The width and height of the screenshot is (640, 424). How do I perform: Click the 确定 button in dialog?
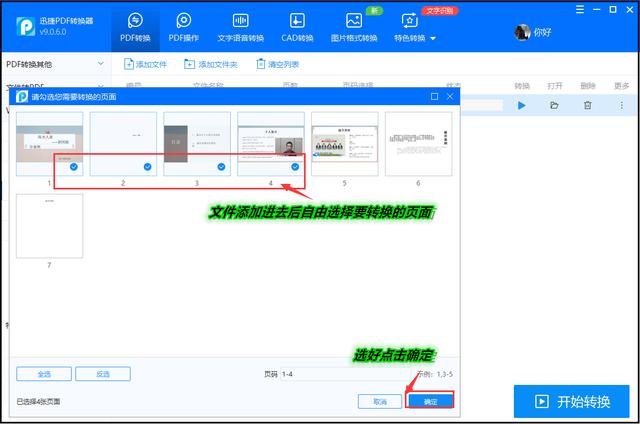[x=430, y=400]
